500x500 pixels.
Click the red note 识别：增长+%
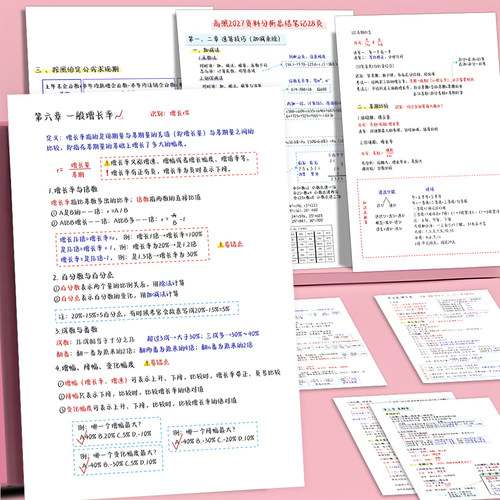point(169,113)
